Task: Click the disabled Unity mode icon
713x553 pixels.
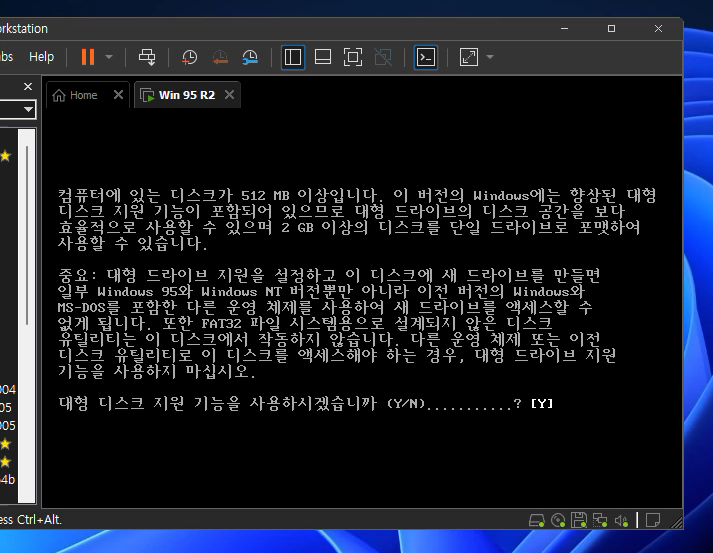Action: pyautogui.click(x=383, y=57)
